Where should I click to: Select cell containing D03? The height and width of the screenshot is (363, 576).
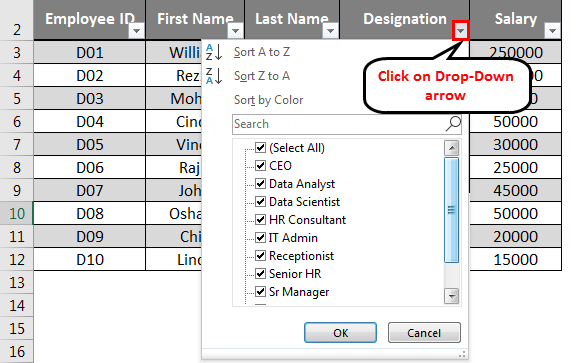90,98
